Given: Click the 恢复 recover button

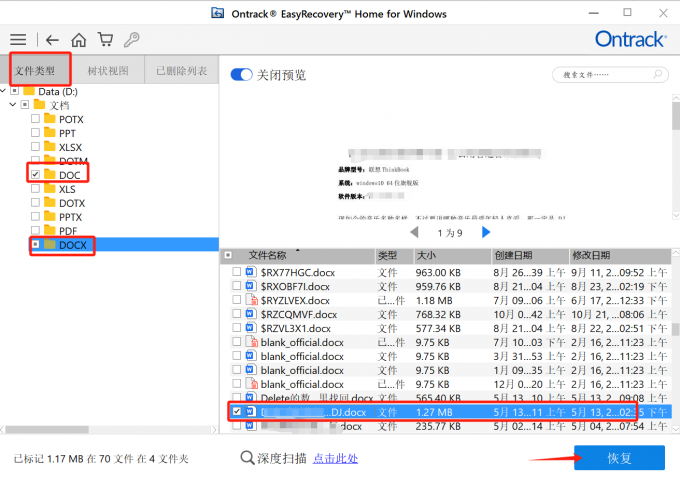Looking at the screenshot, I should pyautogui.click(x=619, y=458).
